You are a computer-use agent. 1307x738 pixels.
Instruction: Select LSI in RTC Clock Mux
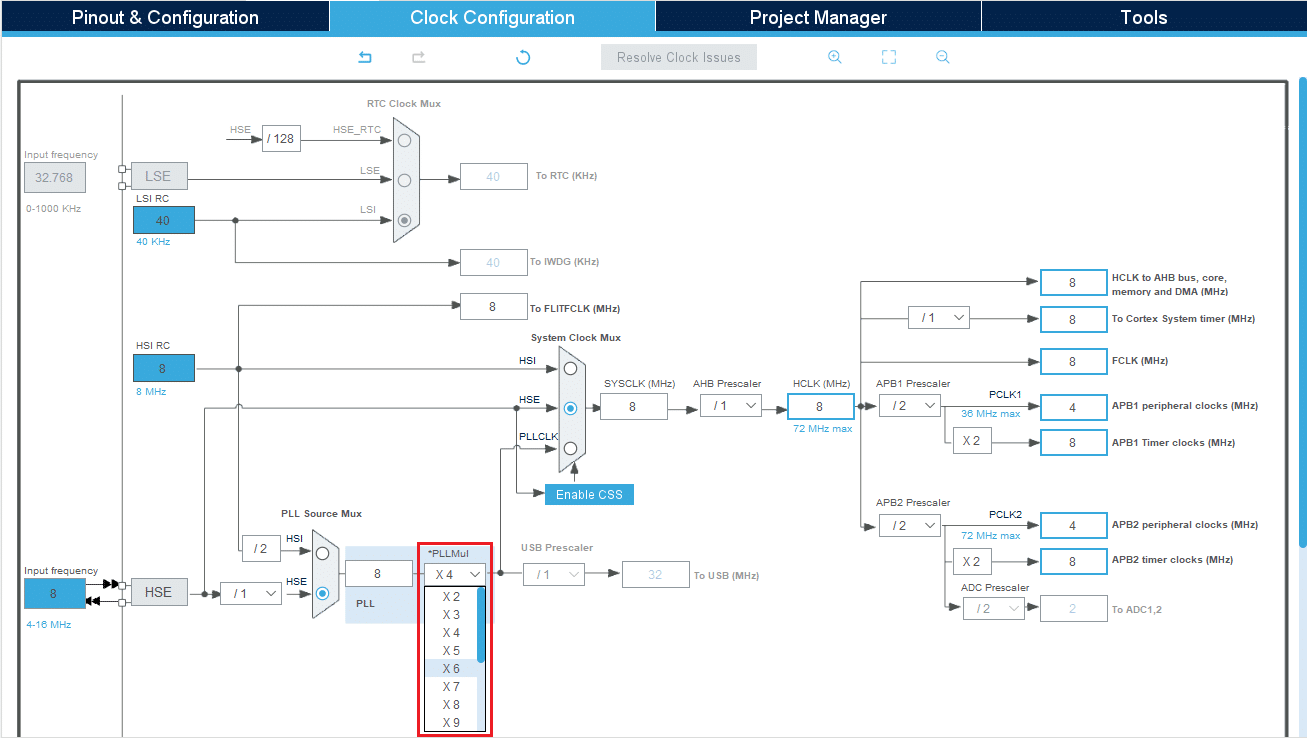click(x=404, y=220)
